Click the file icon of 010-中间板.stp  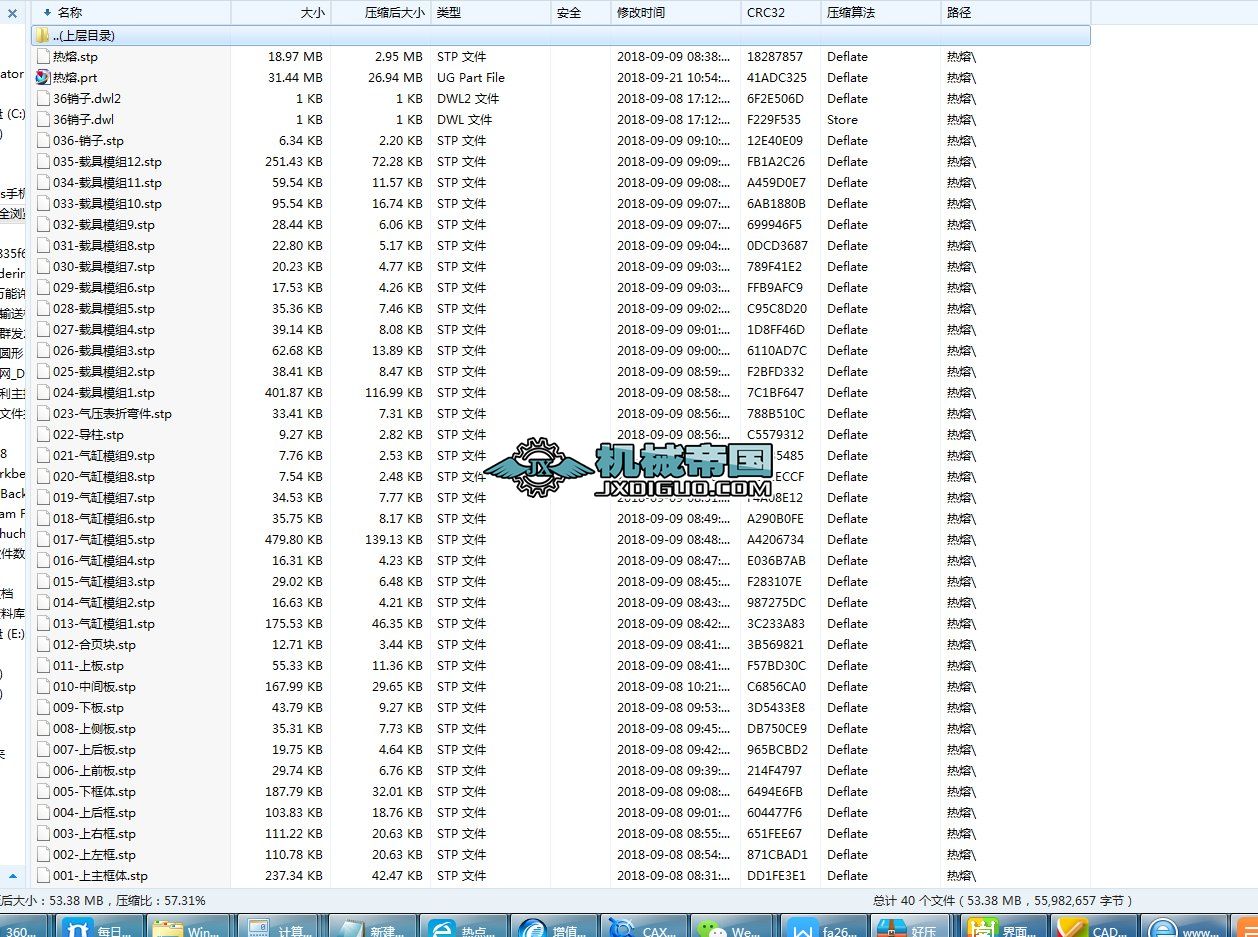(42, 686)
